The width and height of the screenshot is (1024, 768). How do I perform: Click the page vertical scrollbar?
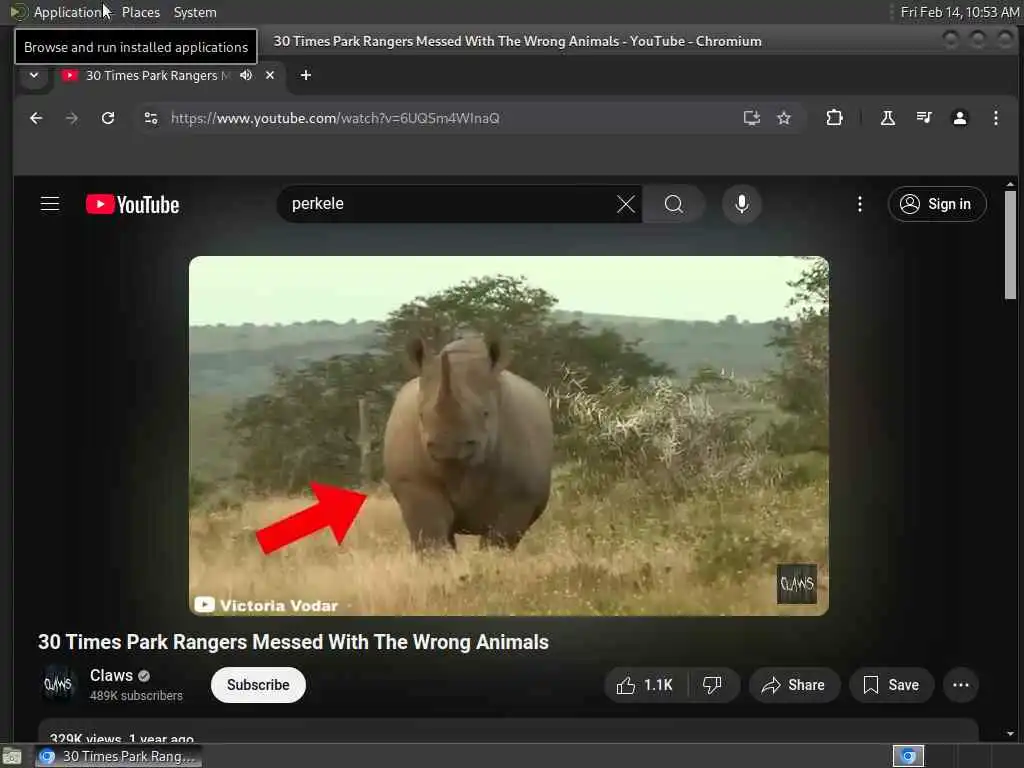coord(1010,245)
